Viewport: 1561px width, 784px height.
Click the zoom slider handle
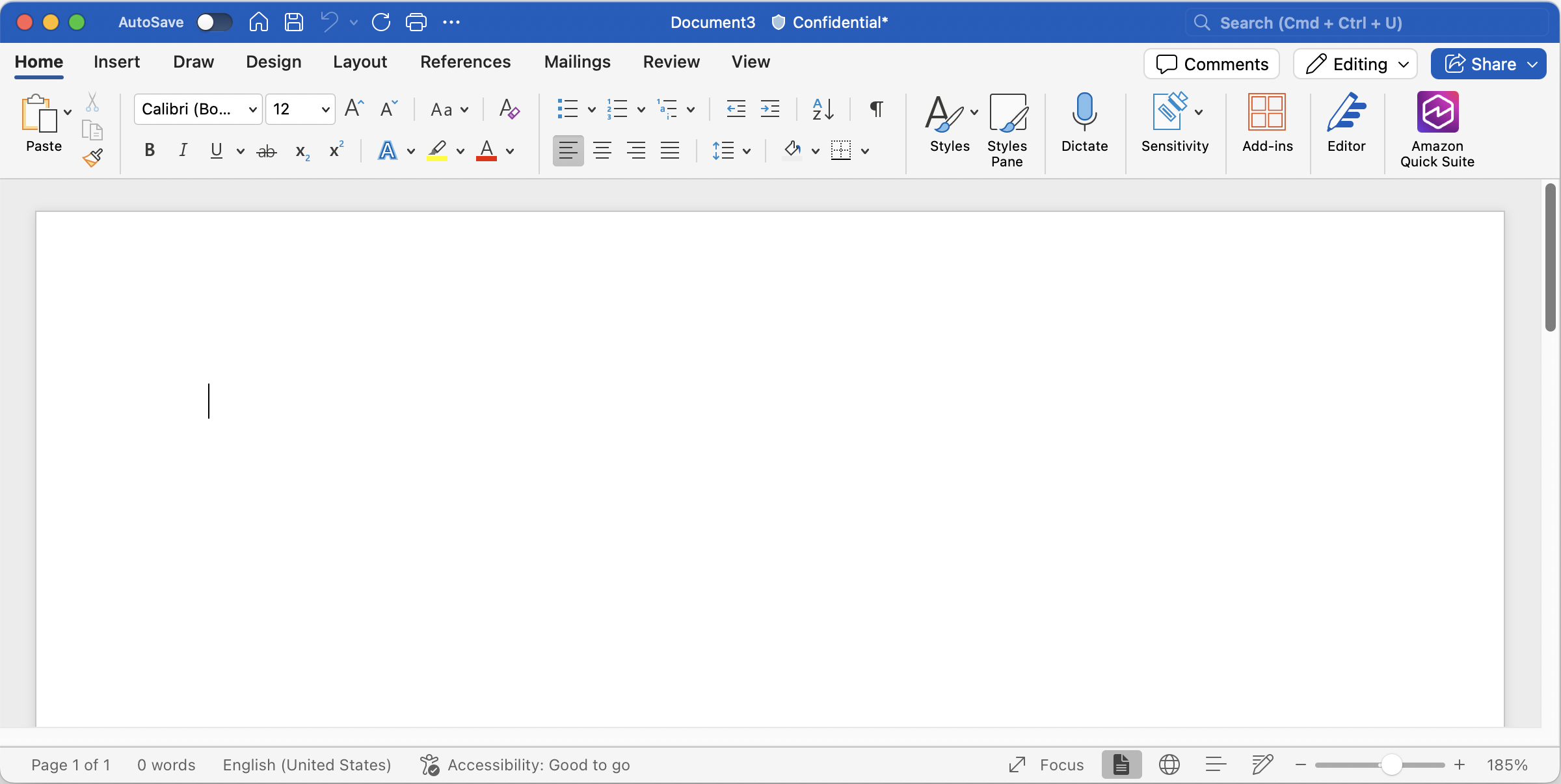pos(1391,765)
